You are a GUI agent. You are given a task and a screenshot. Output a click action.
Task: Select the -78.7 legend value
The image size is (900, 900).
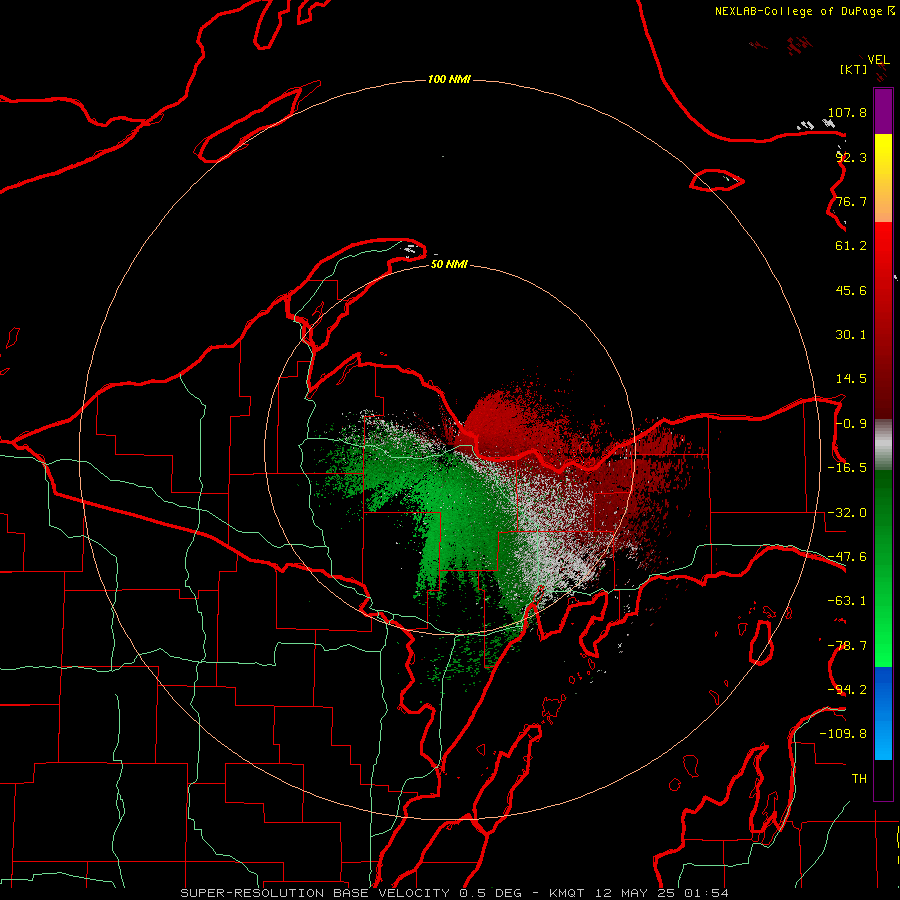[x=847, y=646]
